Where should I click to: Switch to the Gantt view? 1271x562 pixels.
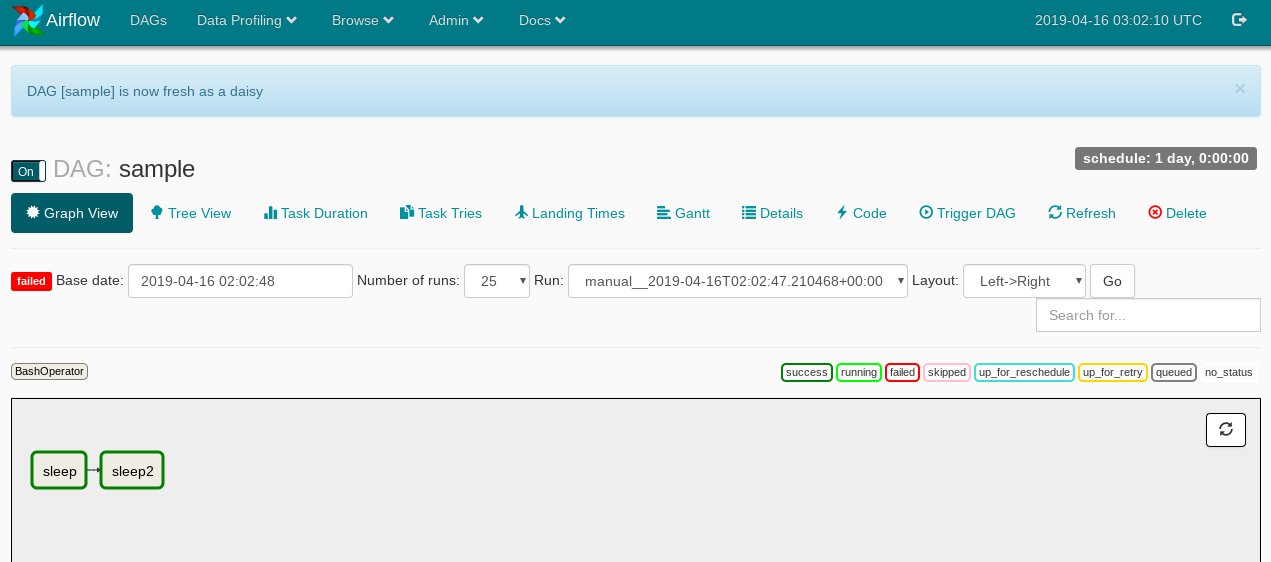683,213
